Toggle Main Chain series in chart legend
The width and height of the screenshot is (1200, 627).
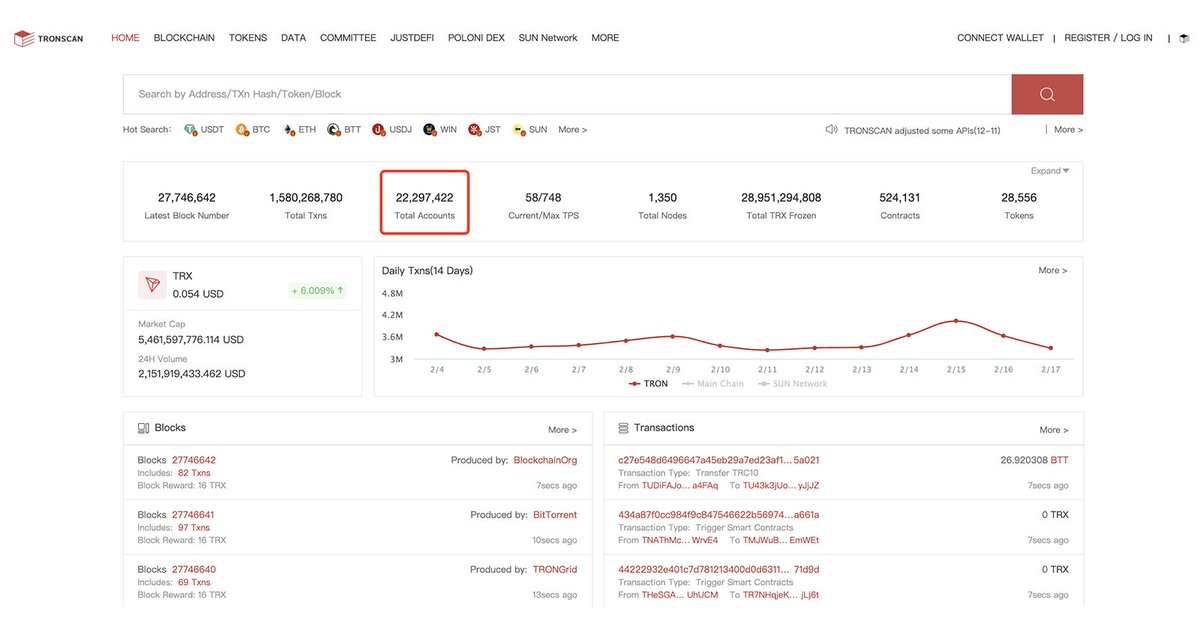coord(713,384)
